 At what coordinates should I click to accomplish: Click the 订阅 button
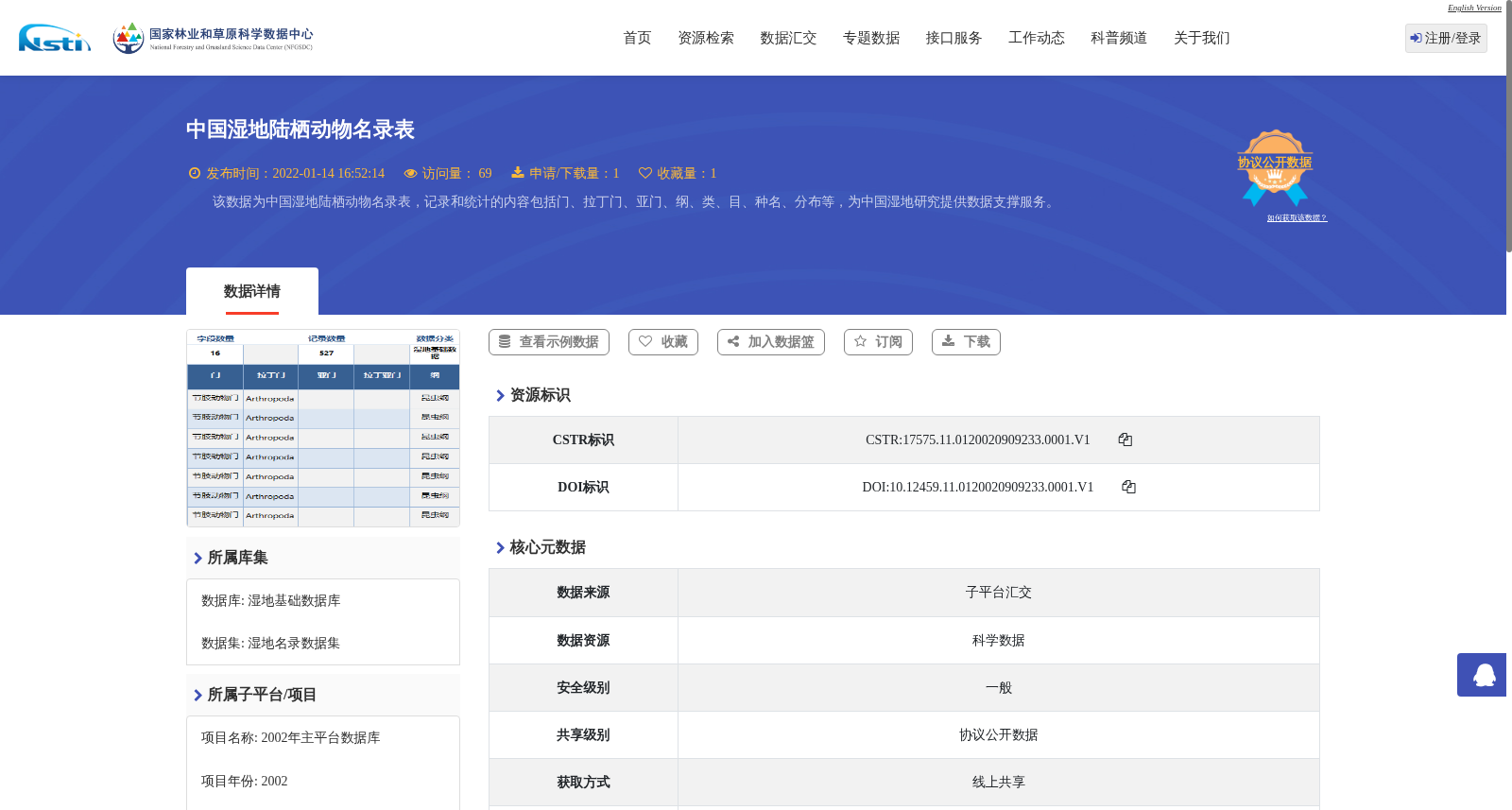click(x=878, y=342)
